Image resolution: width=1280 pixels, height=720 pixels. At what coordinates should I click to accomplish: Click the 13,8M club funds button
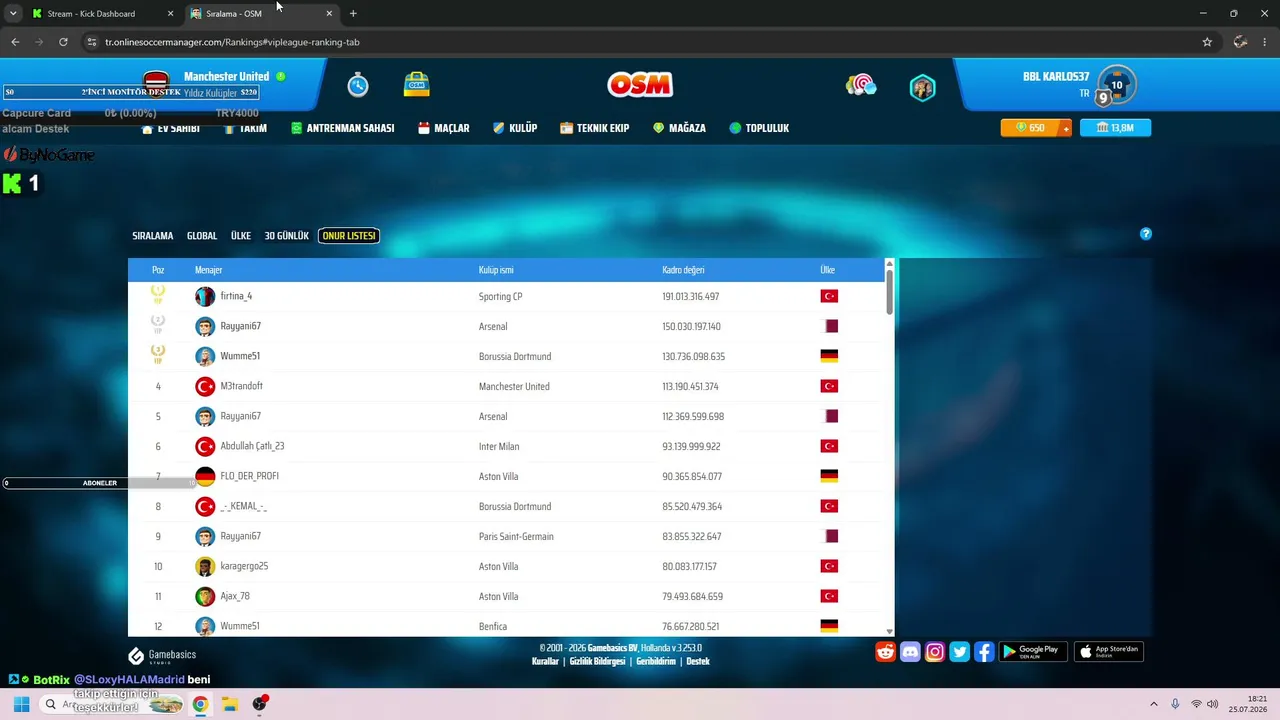(1116, 128)
